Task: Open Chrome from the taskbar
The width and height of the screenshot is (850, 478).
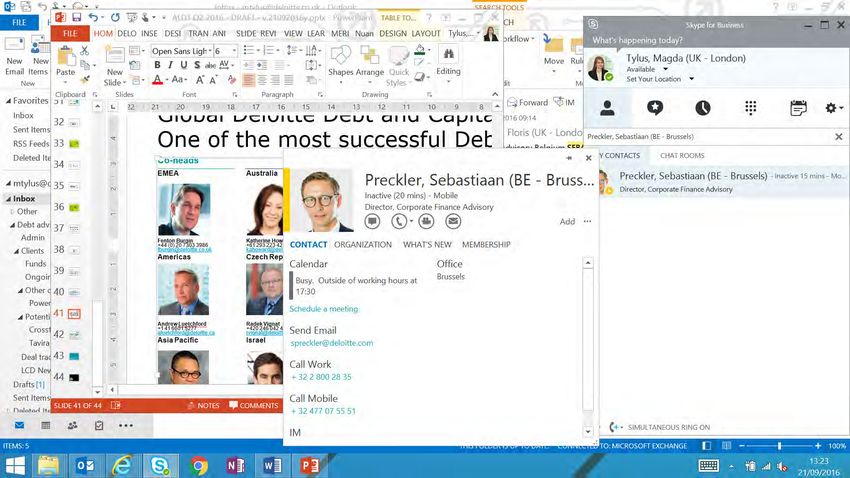Action: [x=198, y=466]
